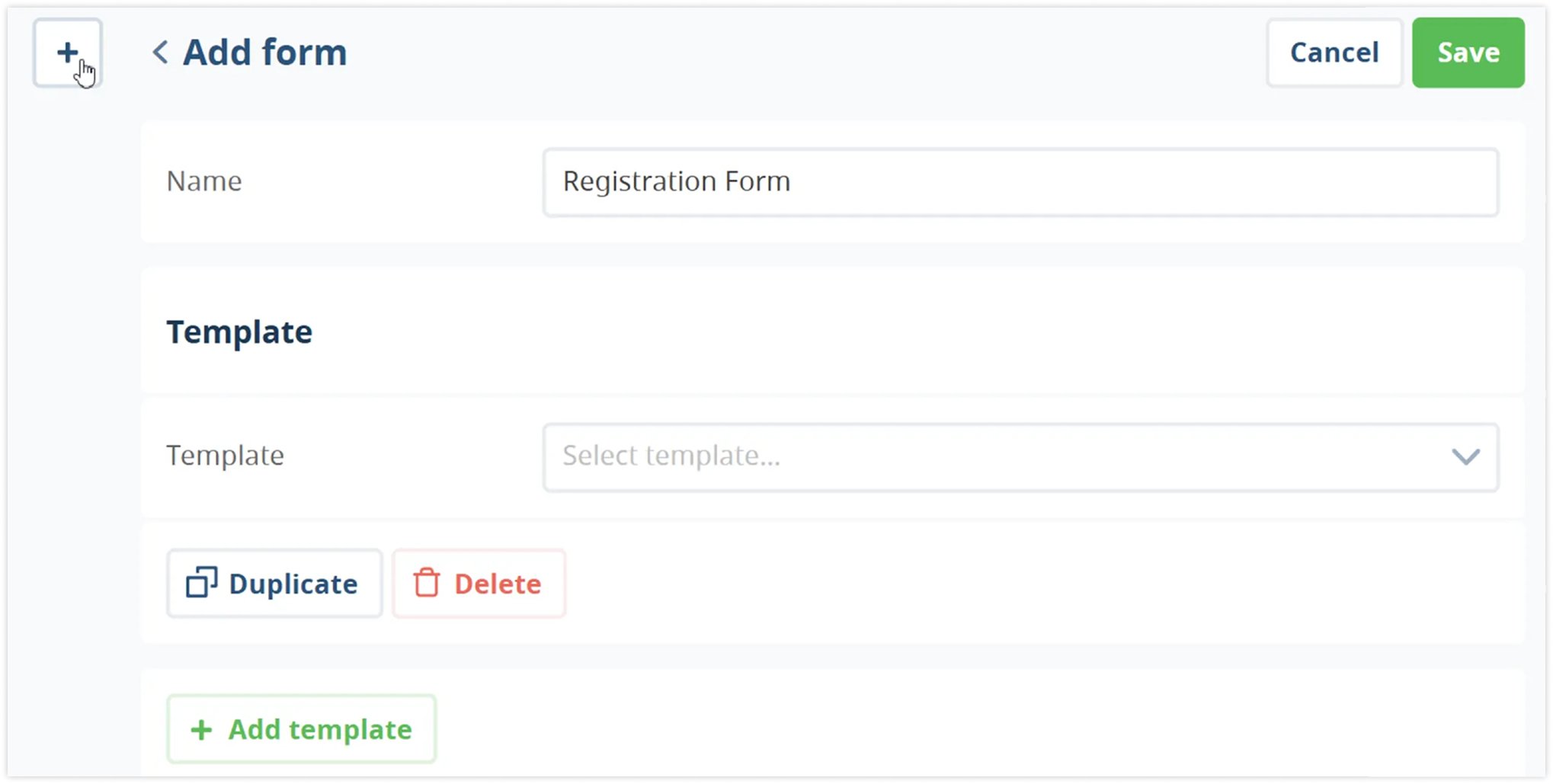This screenshot has height=784, width=1553.
Task: Click the Add form page title
Action: coord(264,52)
